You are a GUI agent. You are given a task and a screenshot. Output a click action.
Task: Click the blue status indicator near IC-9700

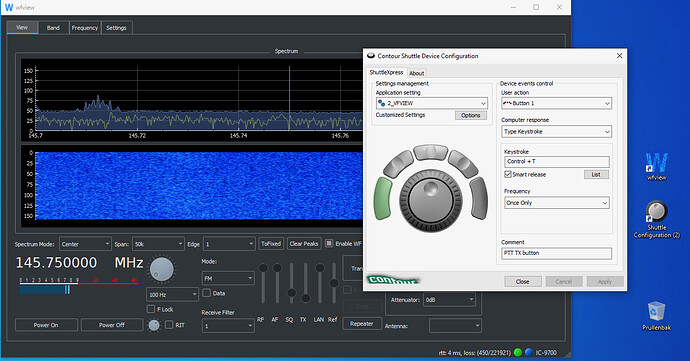click(529, 352)
